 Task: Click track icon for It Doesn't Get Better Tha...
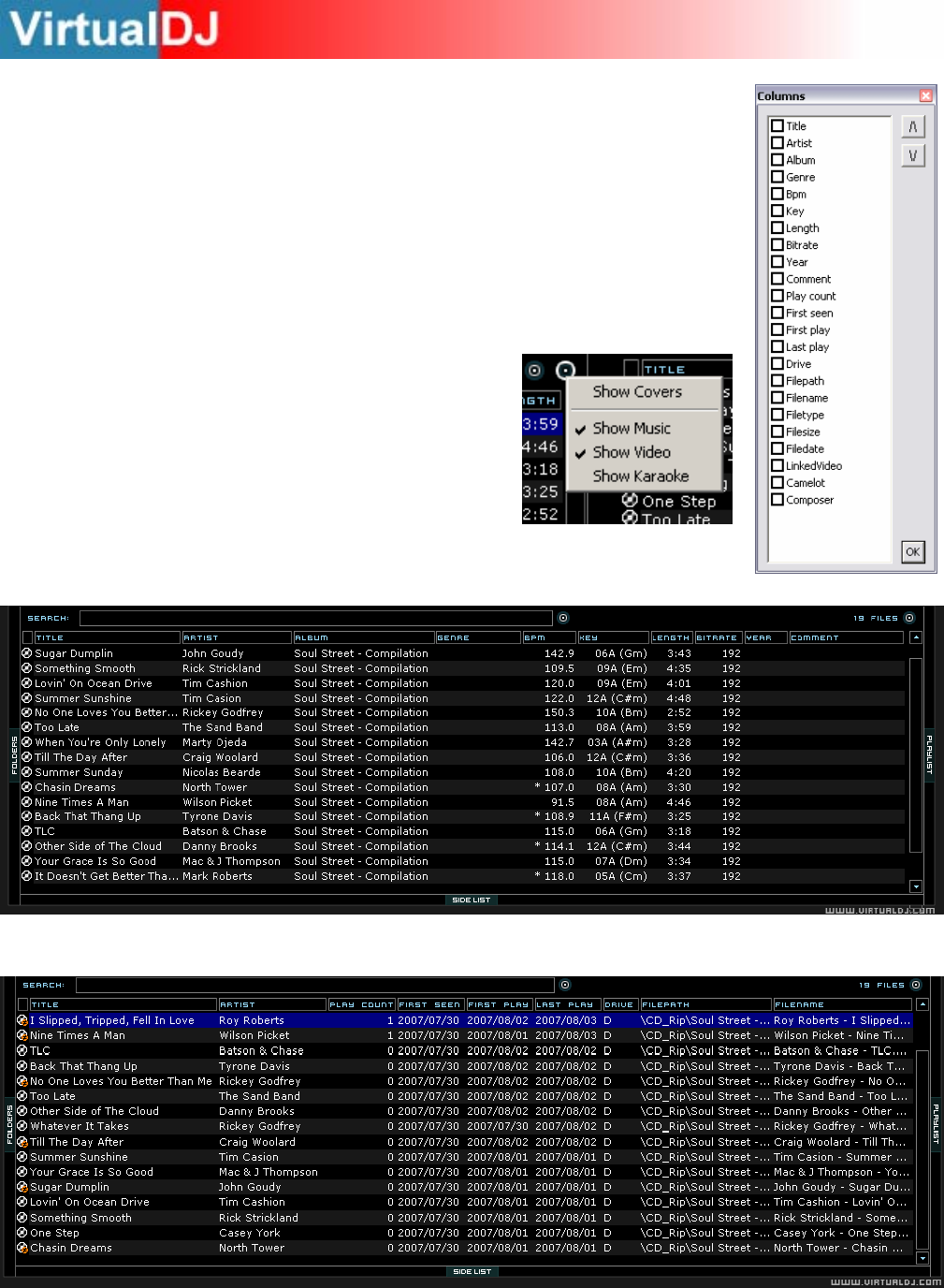pos(27,876)
